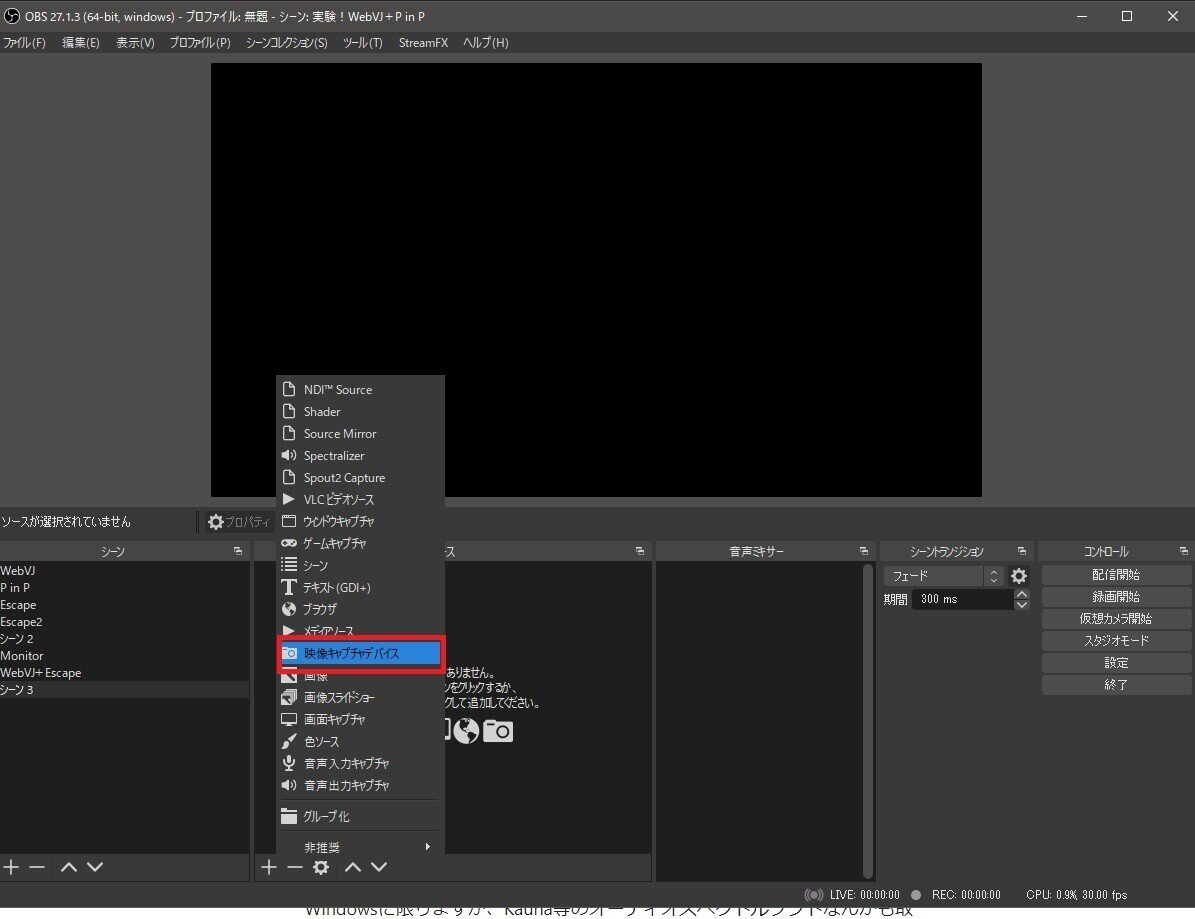Decrease transition duration with down arrow
The height and width of the screenshot is (919, 1195).
click(x=1022, y=605)
